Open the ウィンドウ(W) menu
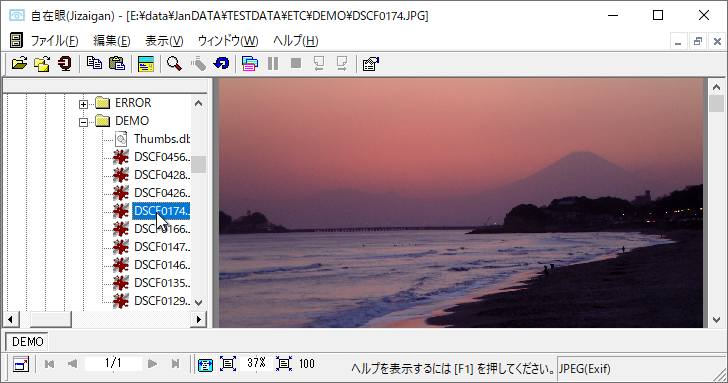This screenshot has height=383, width=728. (x=228, y=41)
